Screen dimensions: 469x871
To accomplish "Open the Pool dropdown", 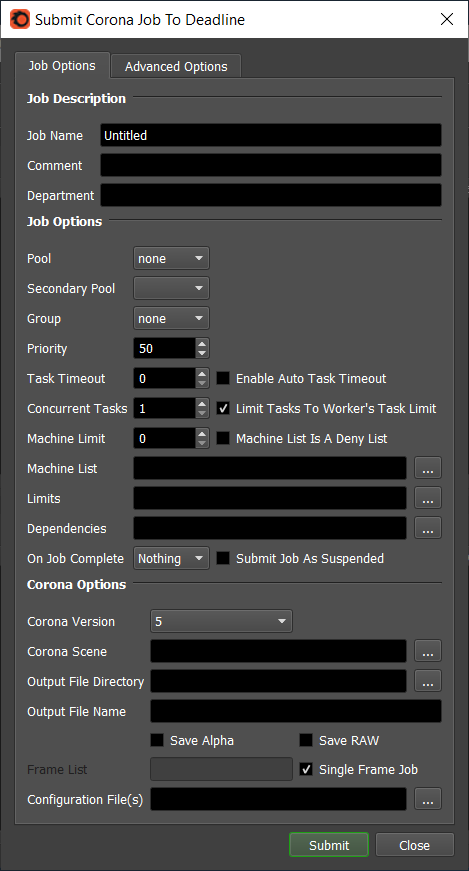I will (x=171, y=258).
